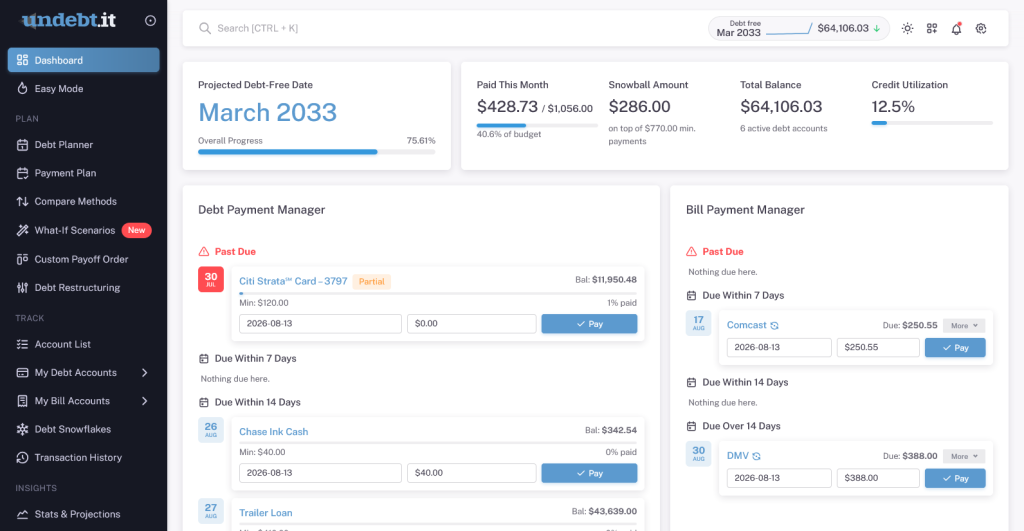The height and width of the screenshot is (531, 1024).
Task: Open the More dropdown for DMV
Action: [964, 456]
